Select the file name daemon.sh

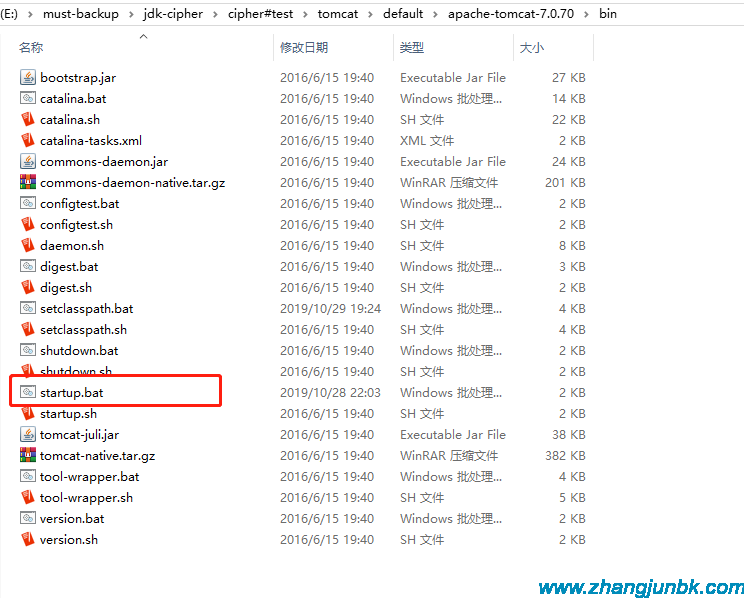click(72, 246)
